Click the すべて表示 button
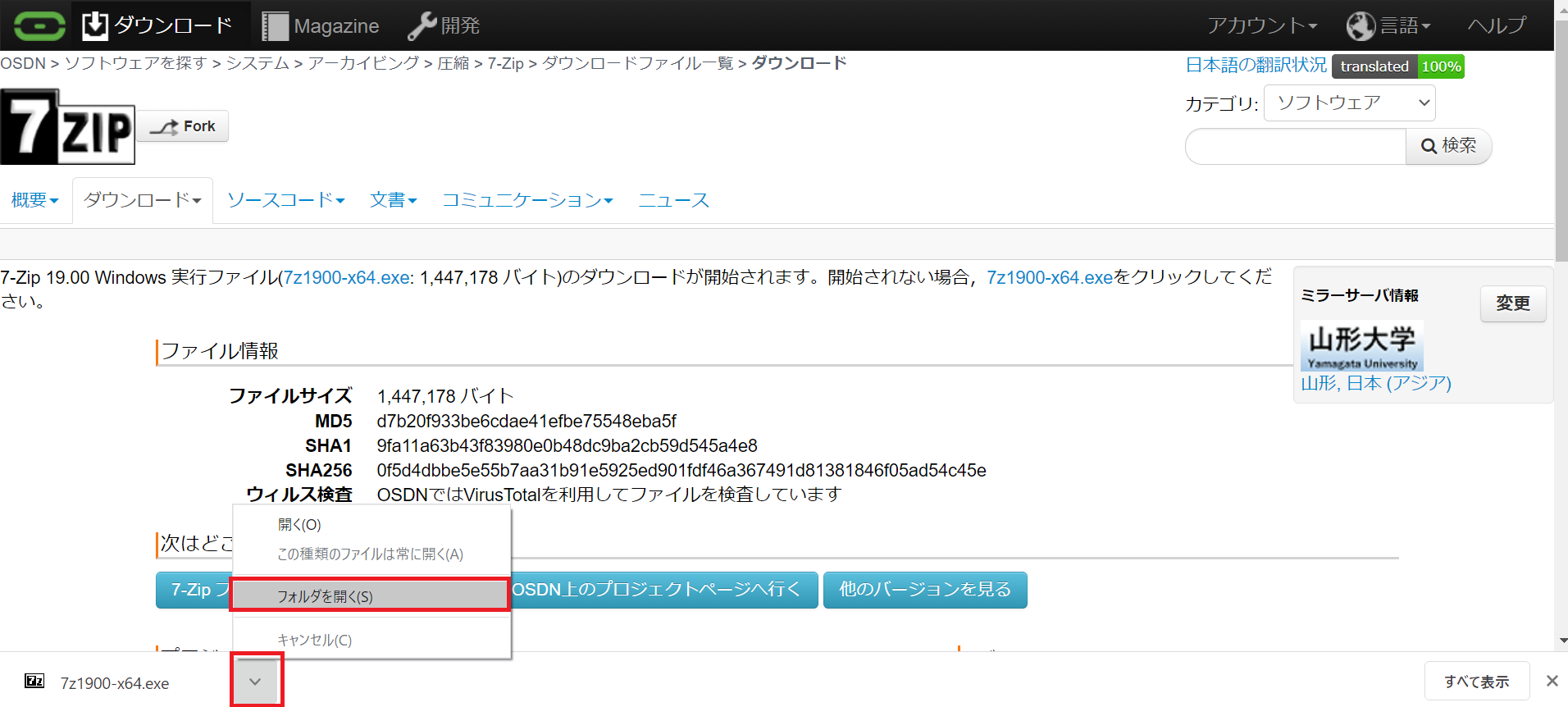Viewport: 1568px width, 707px height. pyautogui.click(x=1476, y=682)
